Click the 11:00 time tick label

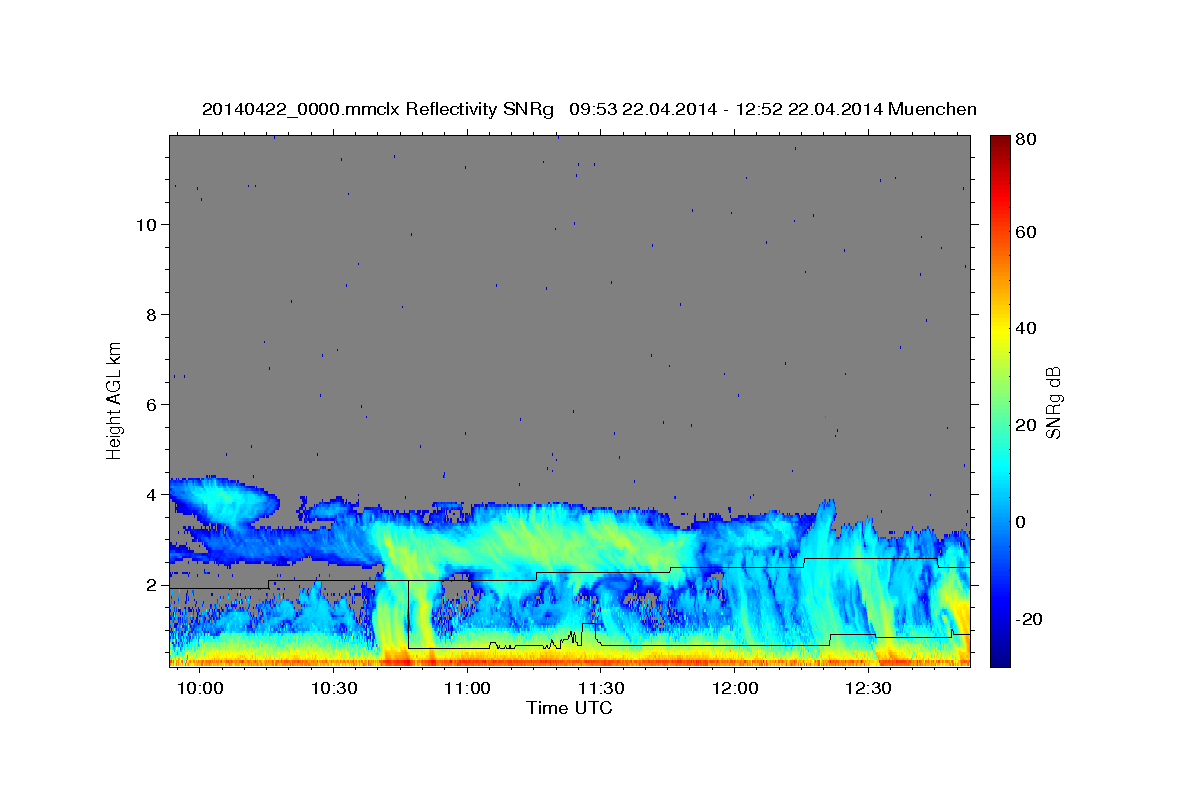tap(467, 689)
